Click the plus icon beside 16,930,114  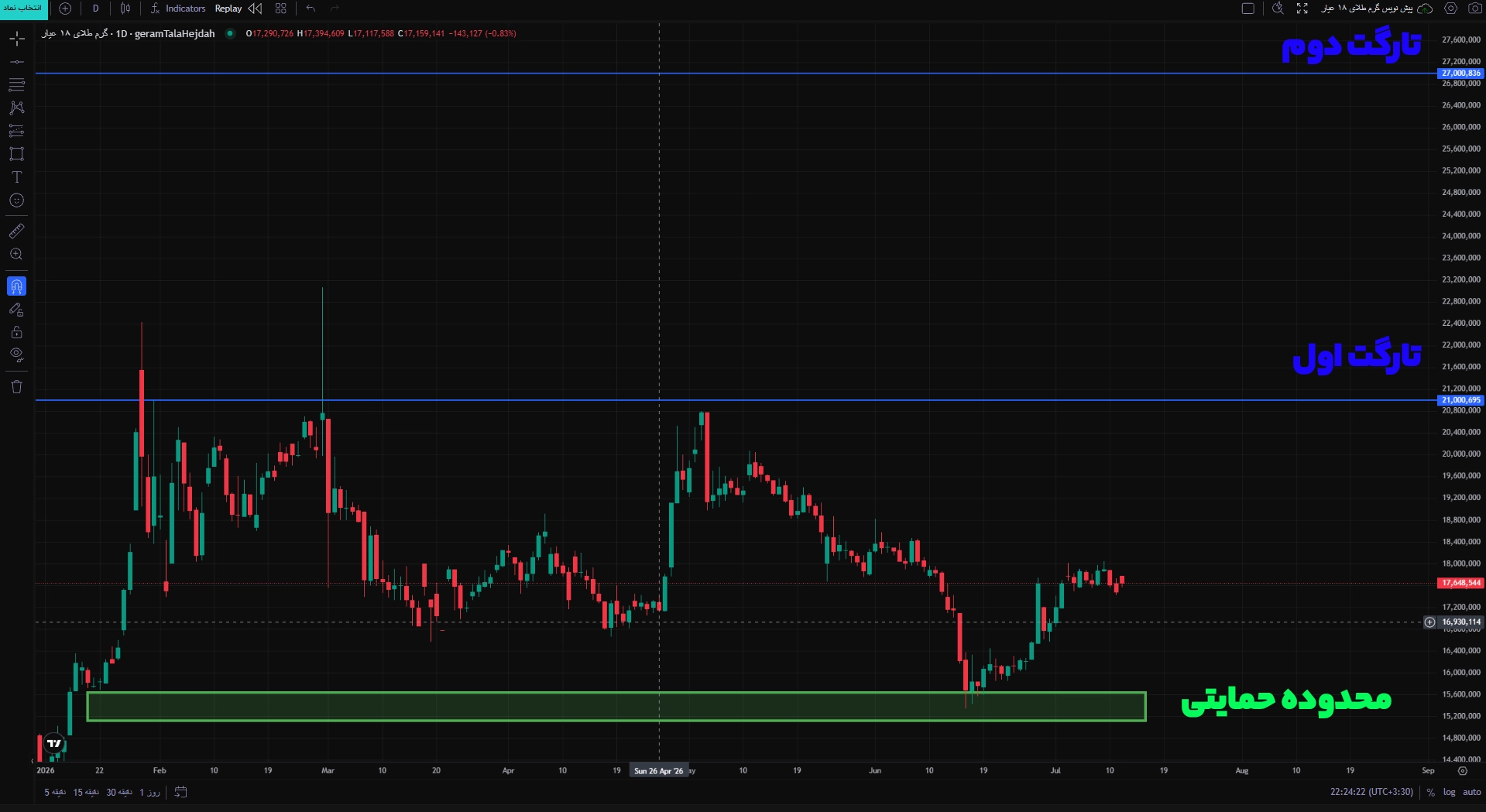point(1429,622)
